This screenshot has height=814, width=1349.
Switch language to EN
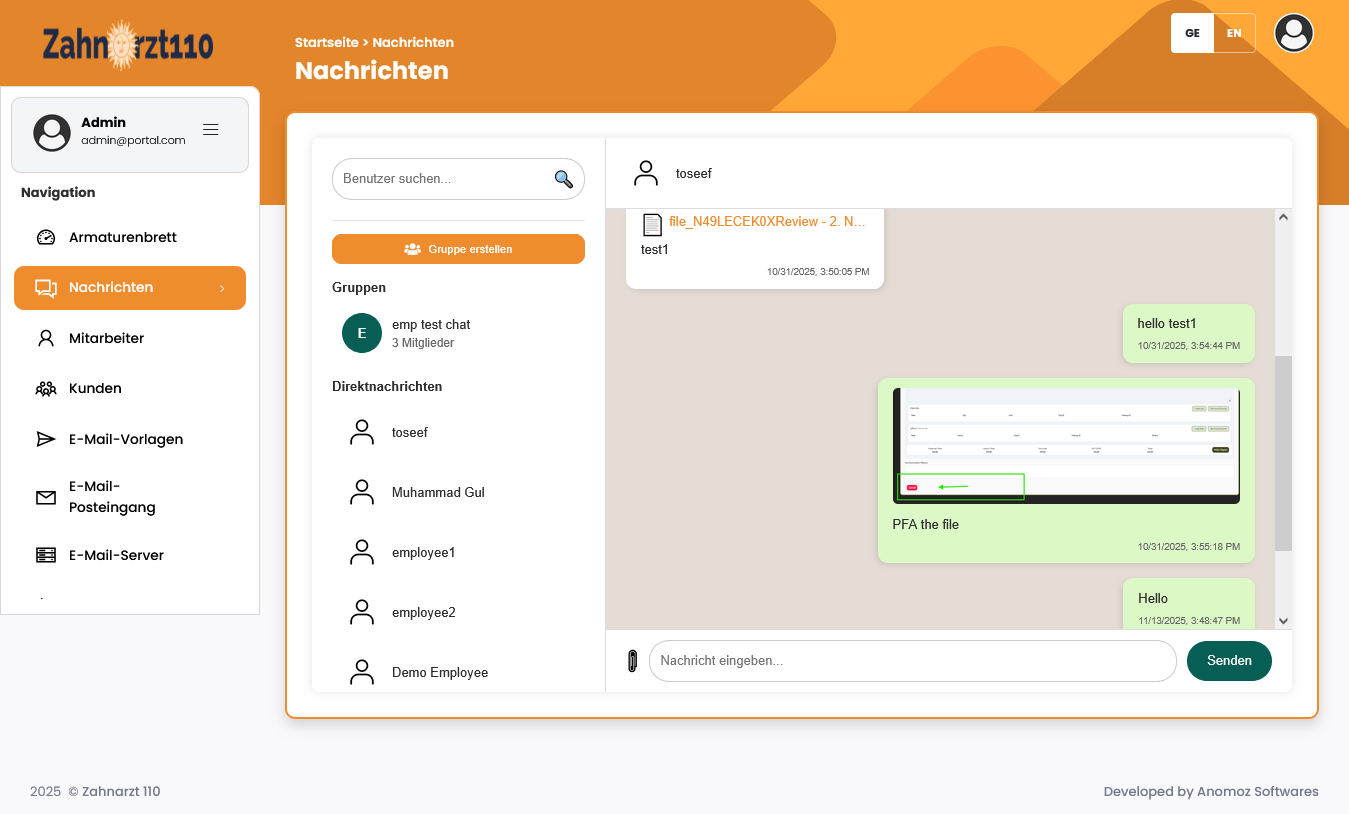(x=1234, y=33)
